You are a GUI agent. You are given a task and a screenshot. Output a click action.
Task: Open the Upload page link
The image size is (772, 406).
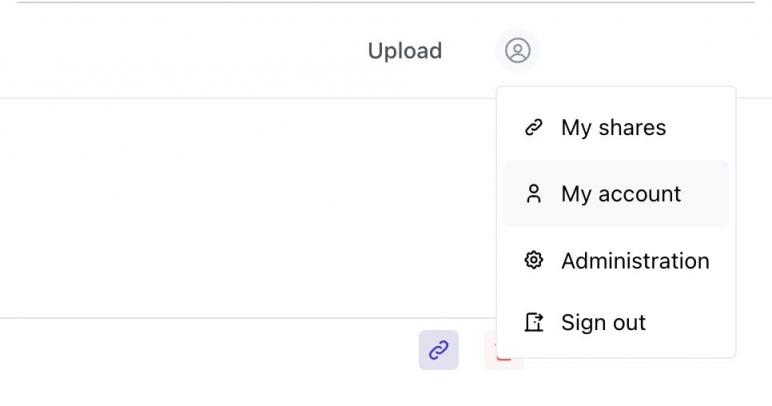(405, 51)
